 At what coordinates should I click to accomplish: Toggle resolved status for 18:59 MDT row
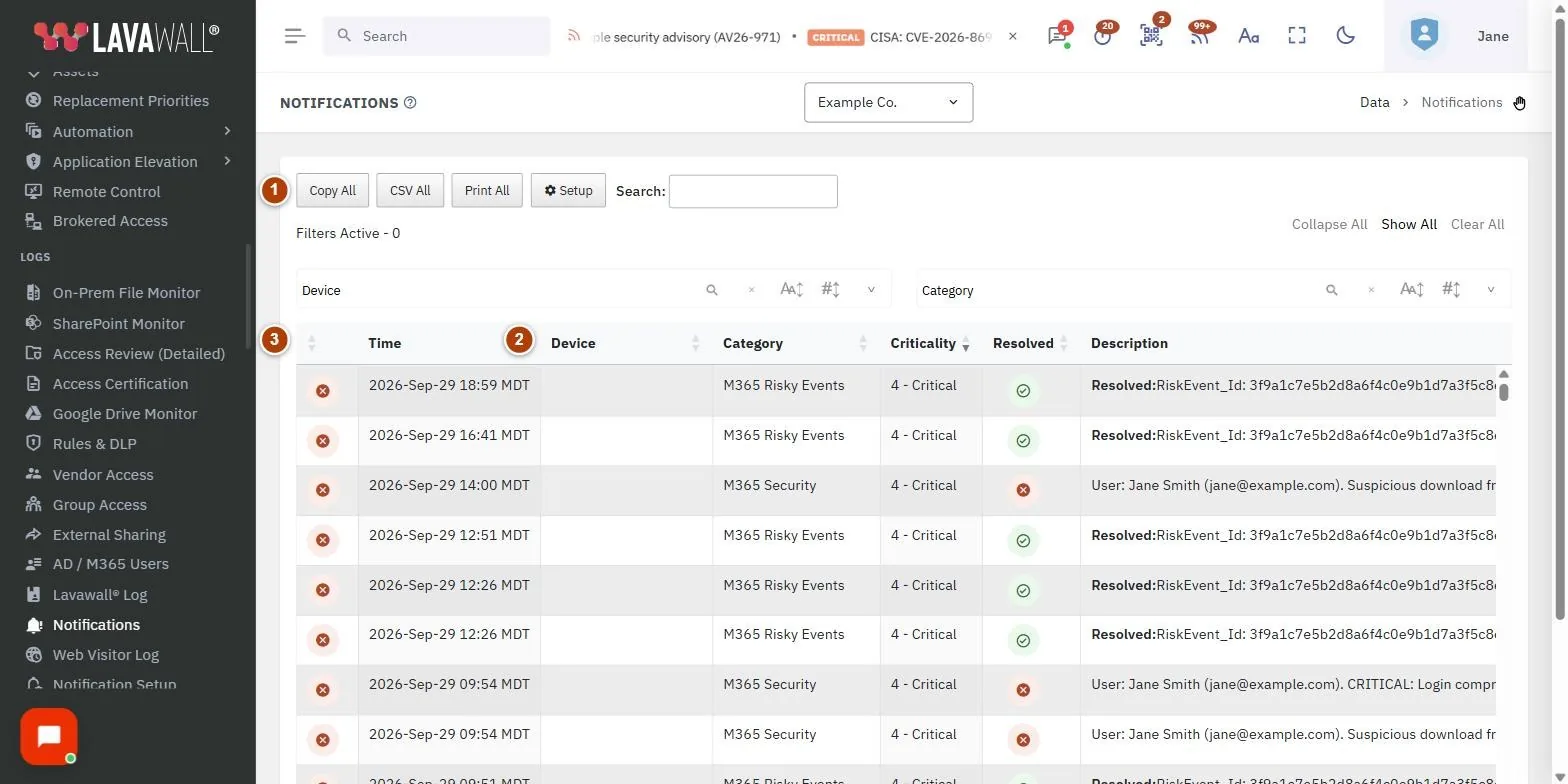(1023, 391)
